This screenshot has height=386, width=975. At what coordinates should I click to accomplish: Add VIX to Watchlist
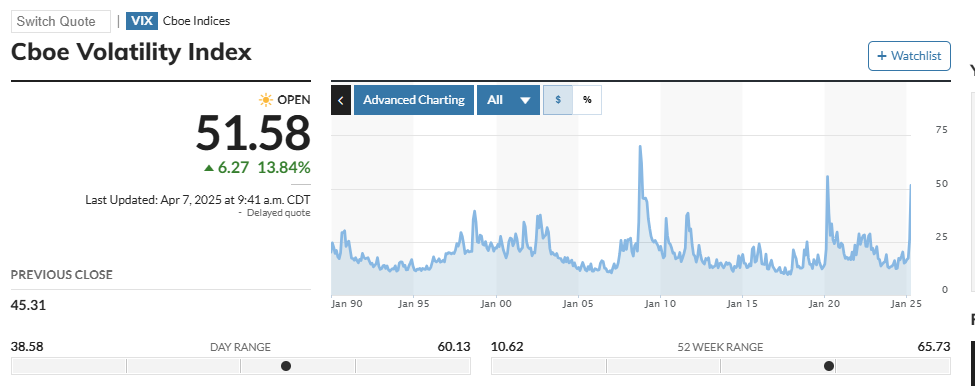909,56
